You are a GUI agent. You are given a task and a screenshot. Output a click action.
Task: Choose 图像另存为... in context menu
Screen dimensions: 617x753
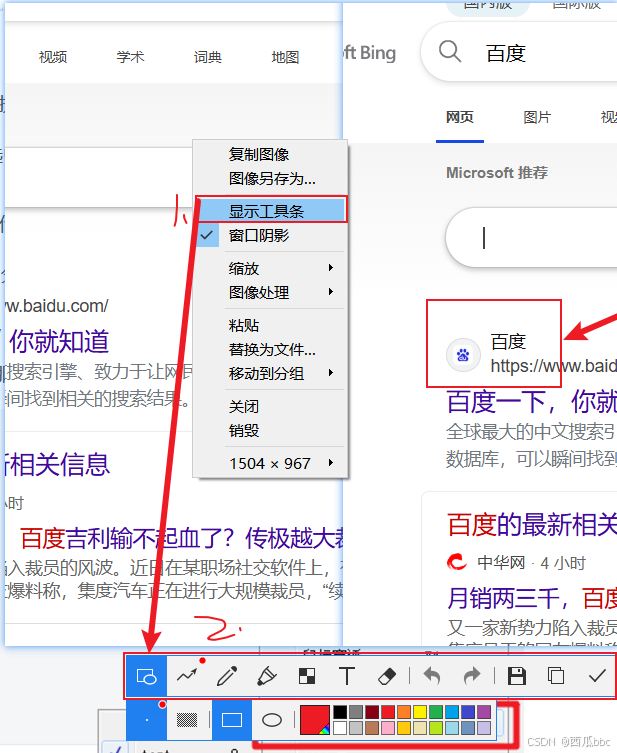coord(270,179)
